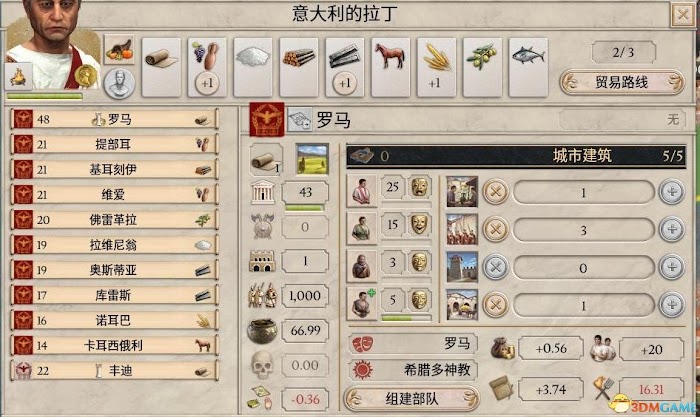Click the olive branch resource icon
The width and height of the screenshot is (700, 417).
coord(482,57)
